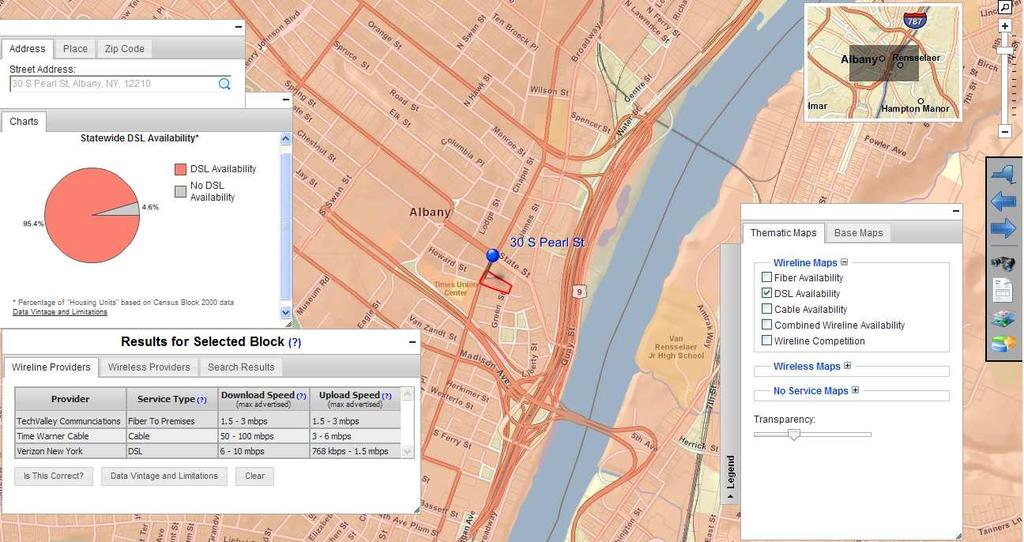Click the Statewide DSL pie chart

point(92,215)
